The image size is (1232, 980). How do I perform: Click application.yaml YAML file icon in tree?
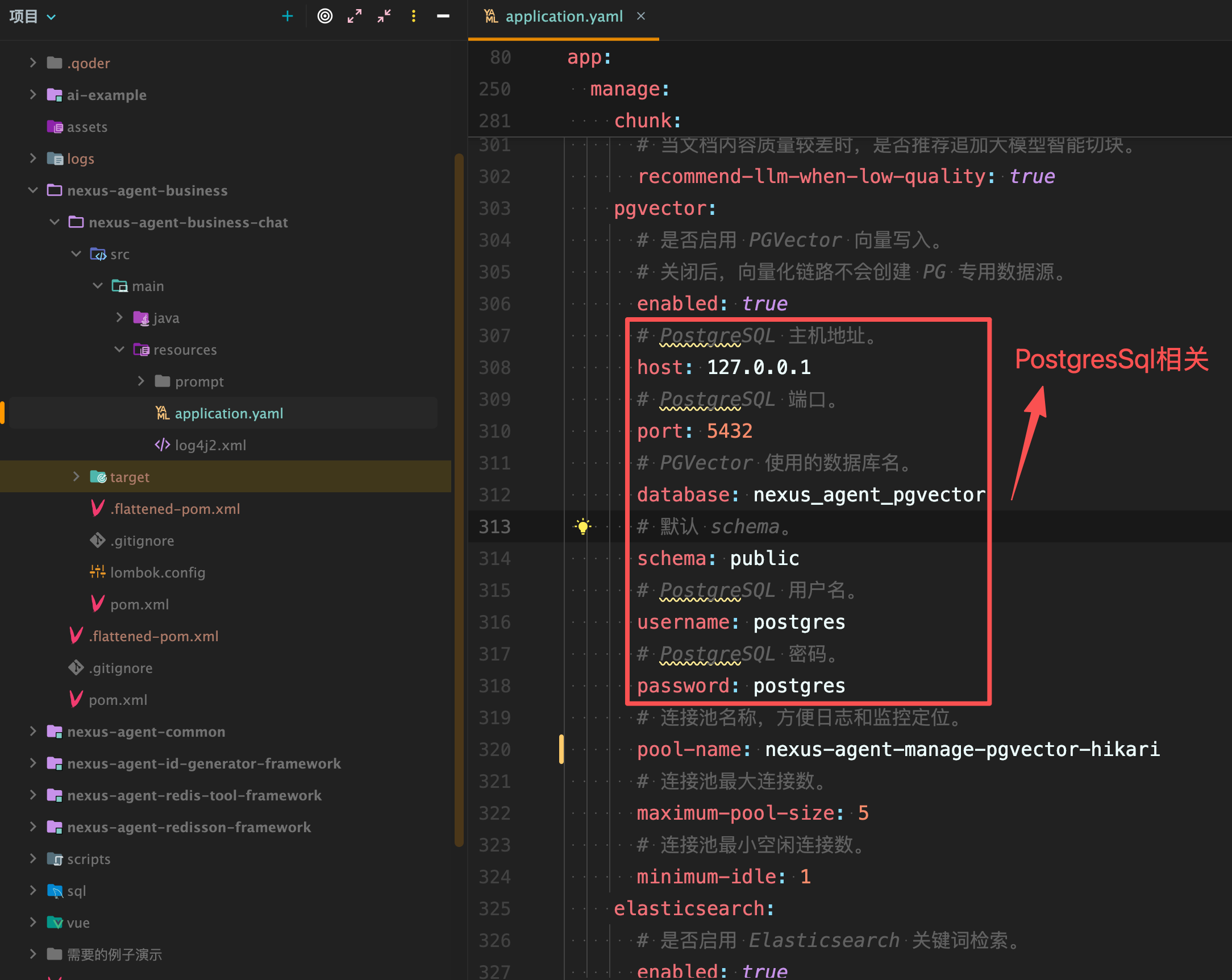tap(163, 413)
